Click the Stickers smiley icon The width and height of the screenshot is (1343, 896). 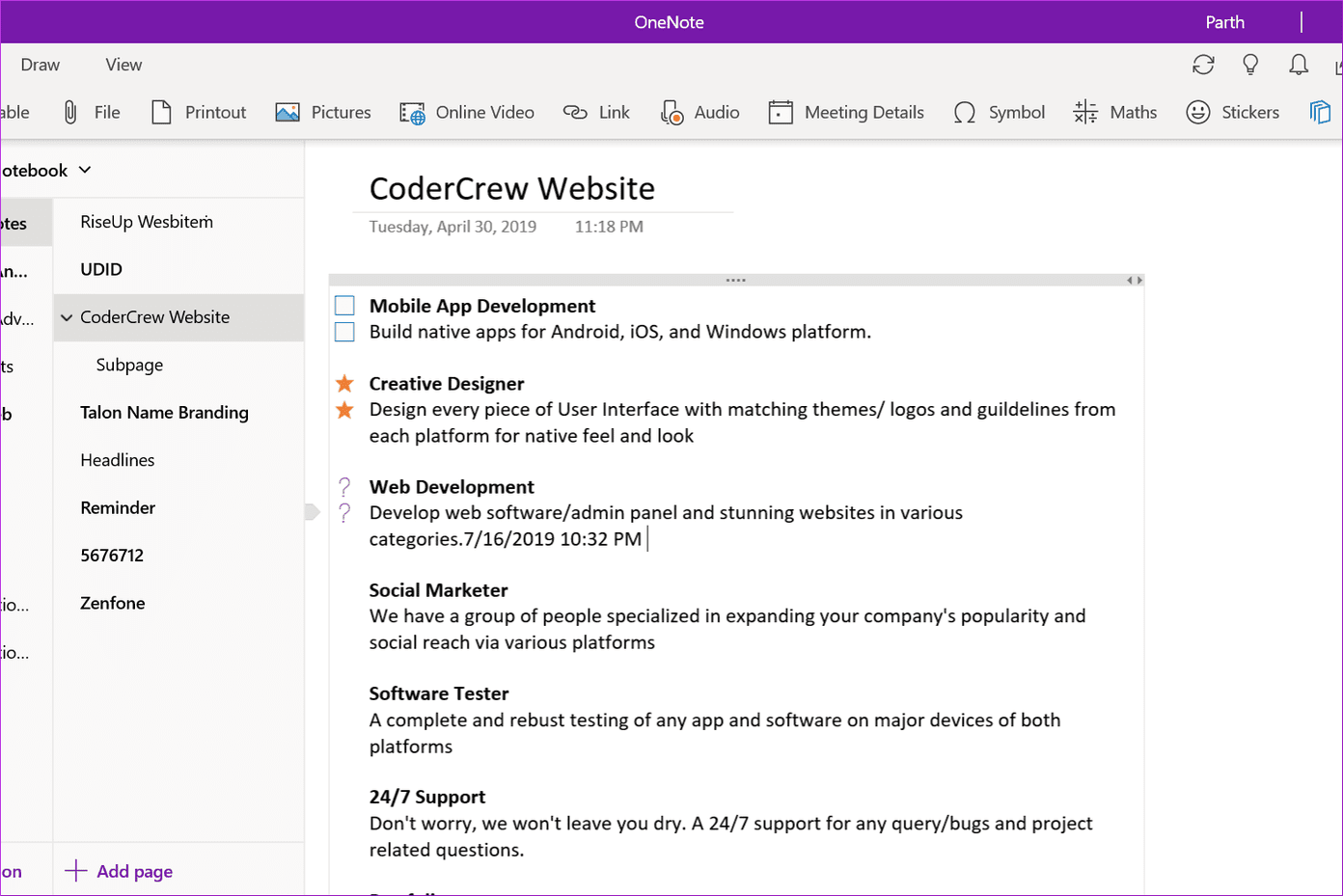1198,113
